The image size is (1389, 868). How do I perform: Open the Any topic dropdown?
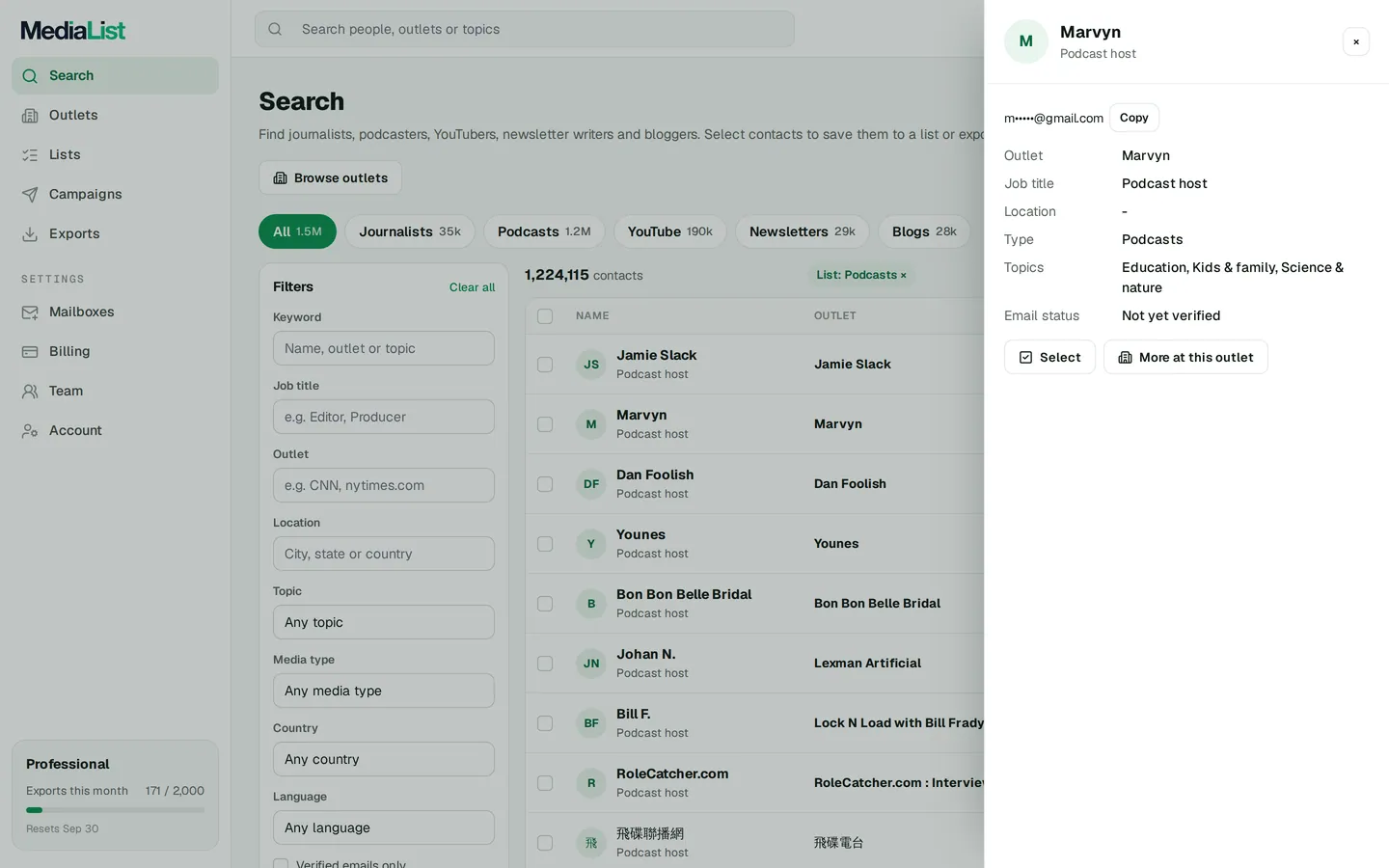pyautogui.click(x=384, y=622)
